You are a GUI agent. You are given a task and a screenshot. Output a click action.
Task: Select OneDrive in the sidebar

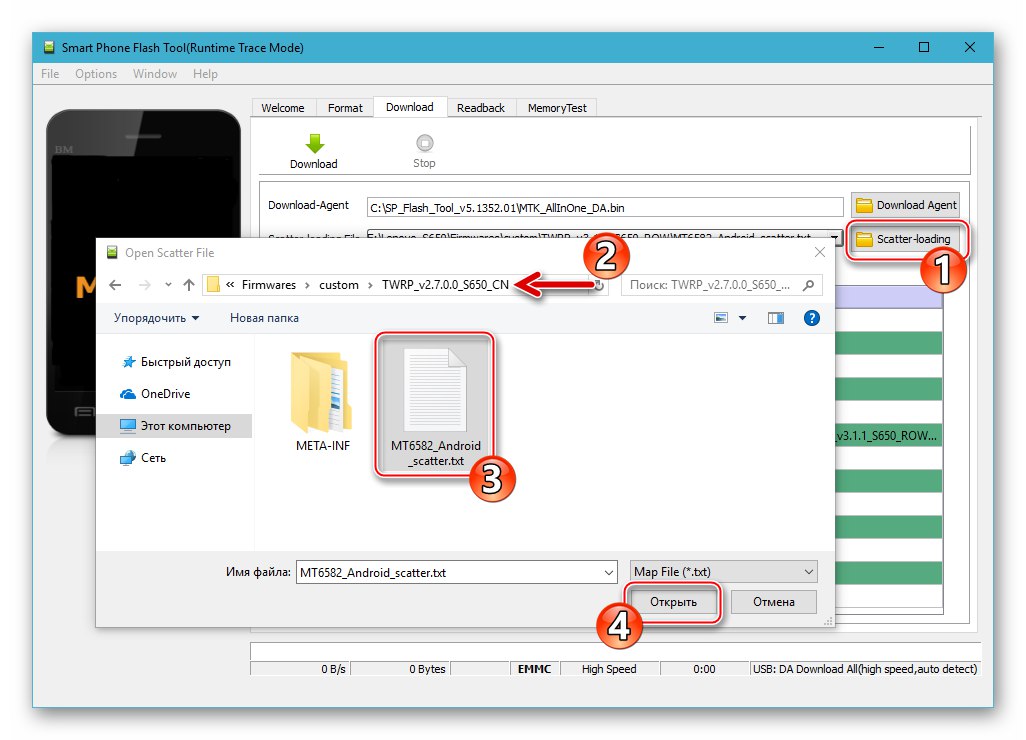tap(156, 394)
